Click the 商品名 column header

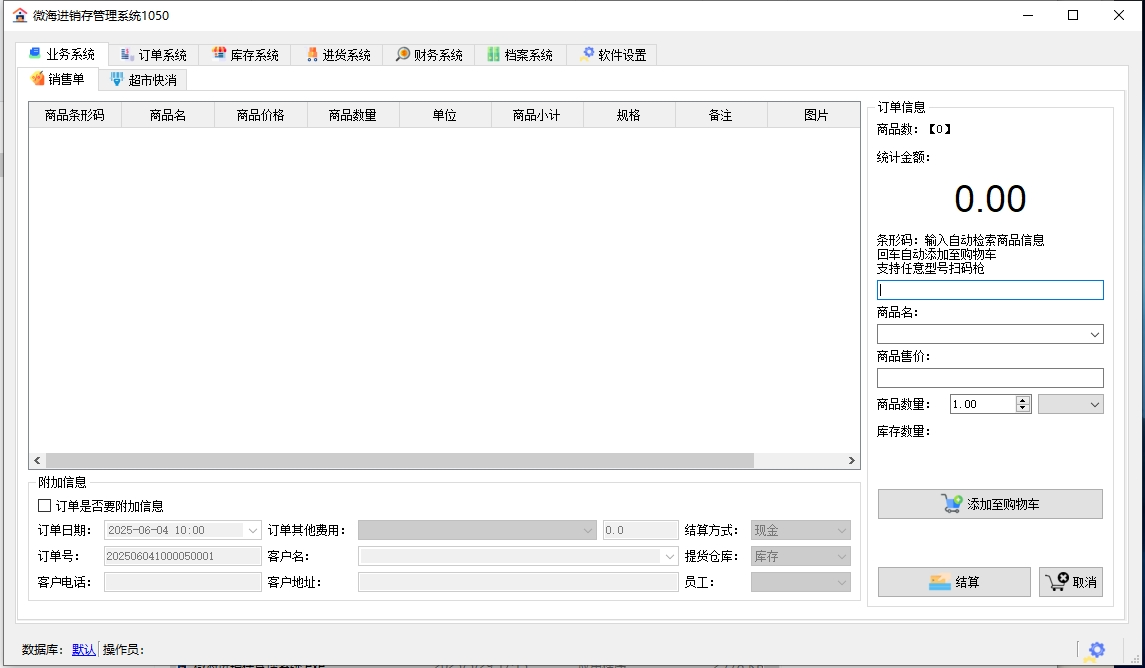tap(168, 115)
